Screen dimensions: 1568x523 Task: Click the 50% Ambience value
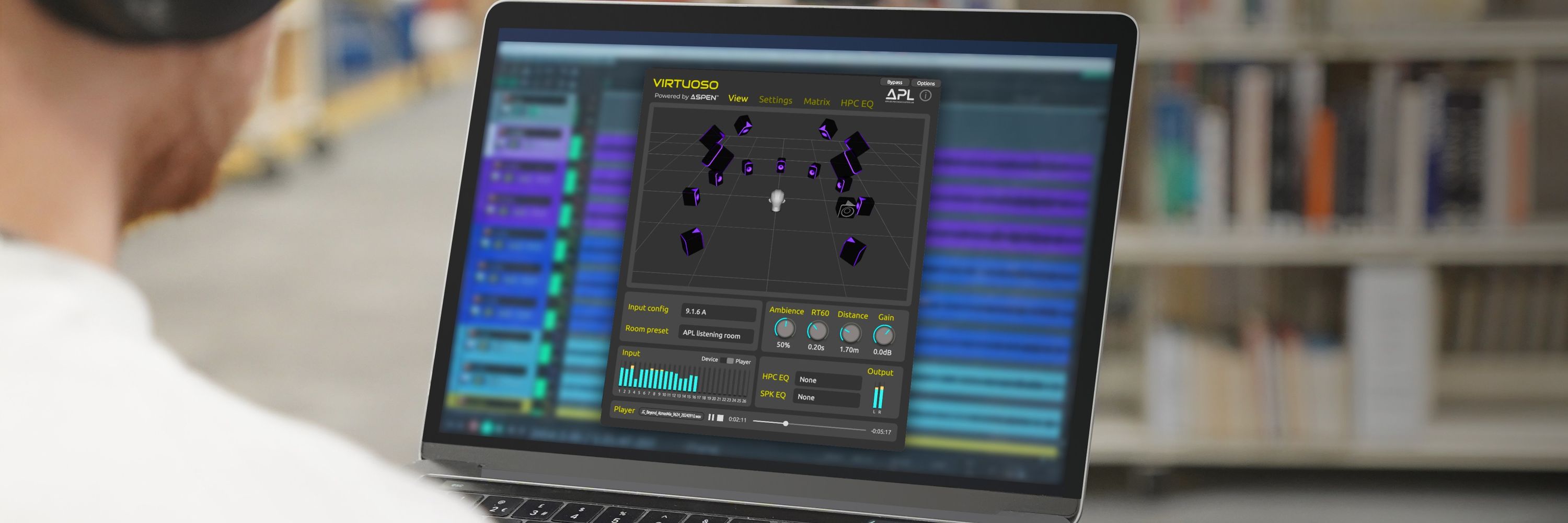(x=783, y=345)
